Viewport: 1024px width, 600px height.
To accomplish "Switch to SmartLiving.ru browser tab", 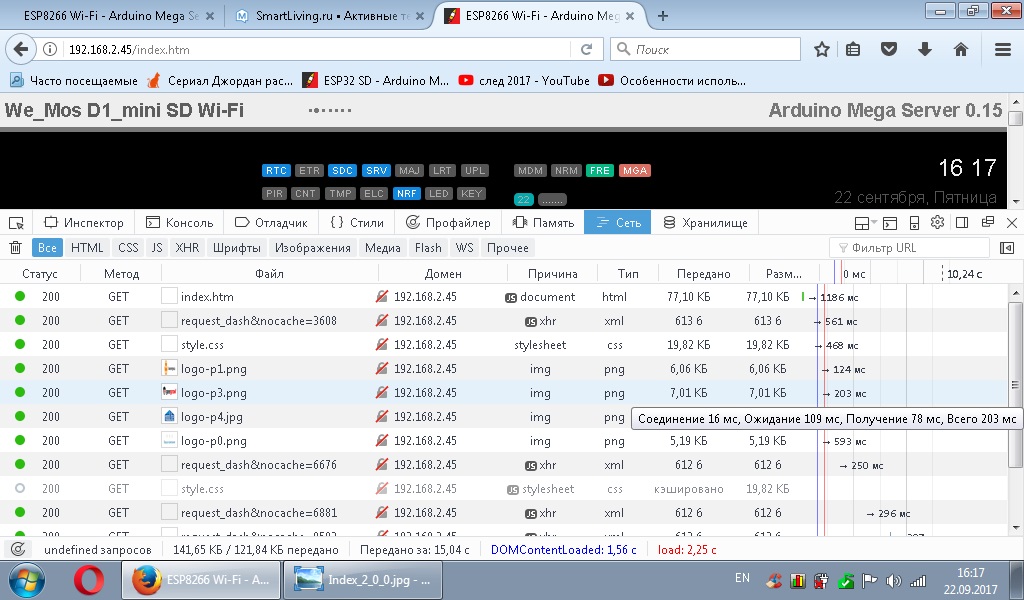I will click(328, 16).
